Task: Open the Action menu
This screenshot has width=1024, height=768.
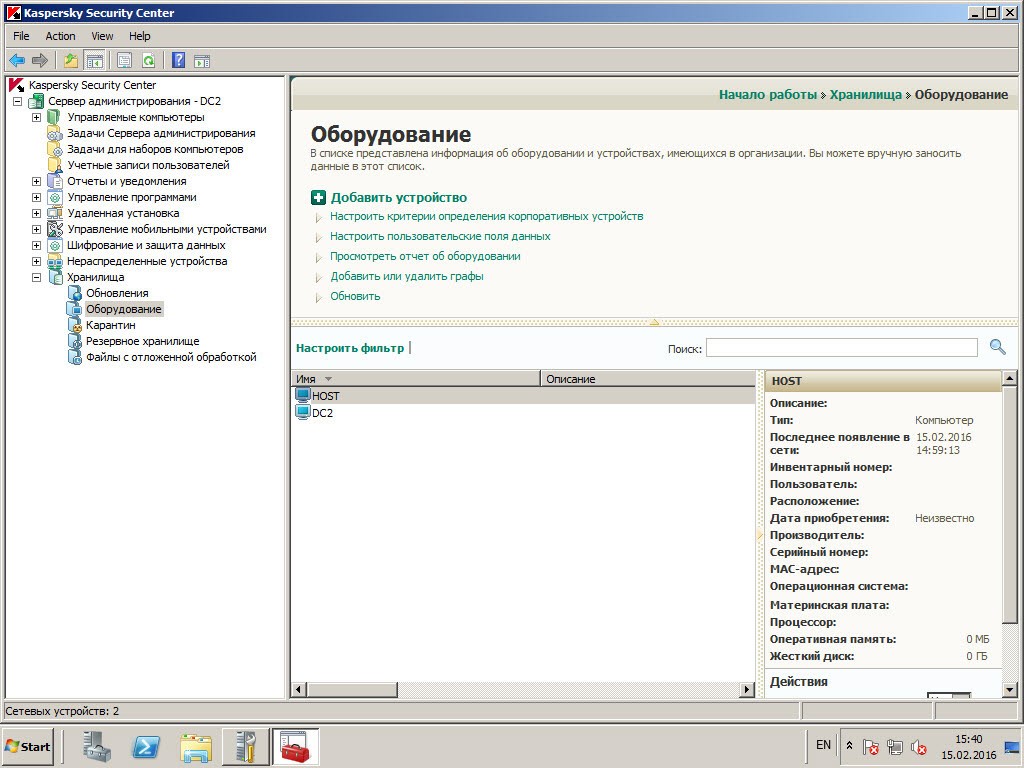Action: tap(60, 36)
